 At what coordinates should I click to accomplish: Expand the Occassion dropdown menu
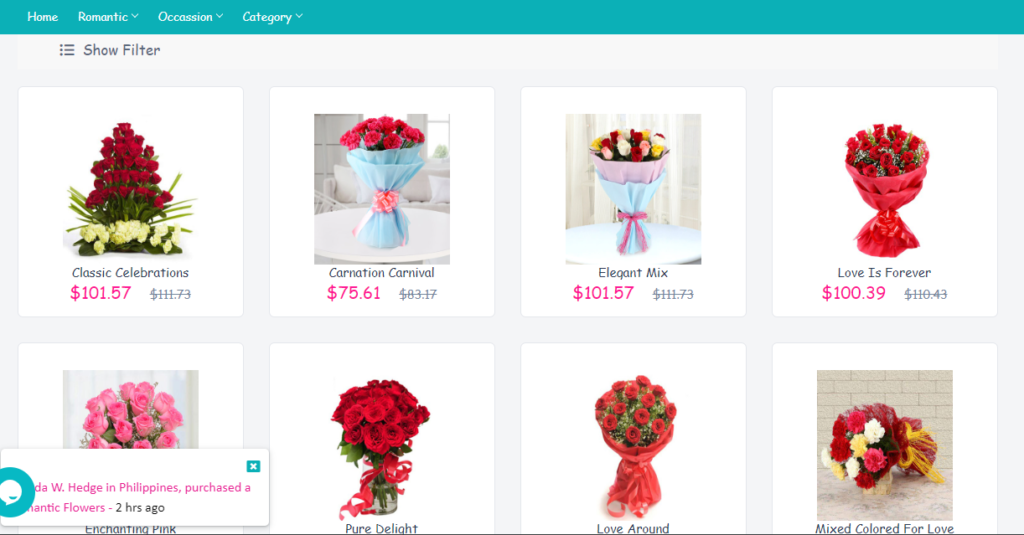coord(190,17)
